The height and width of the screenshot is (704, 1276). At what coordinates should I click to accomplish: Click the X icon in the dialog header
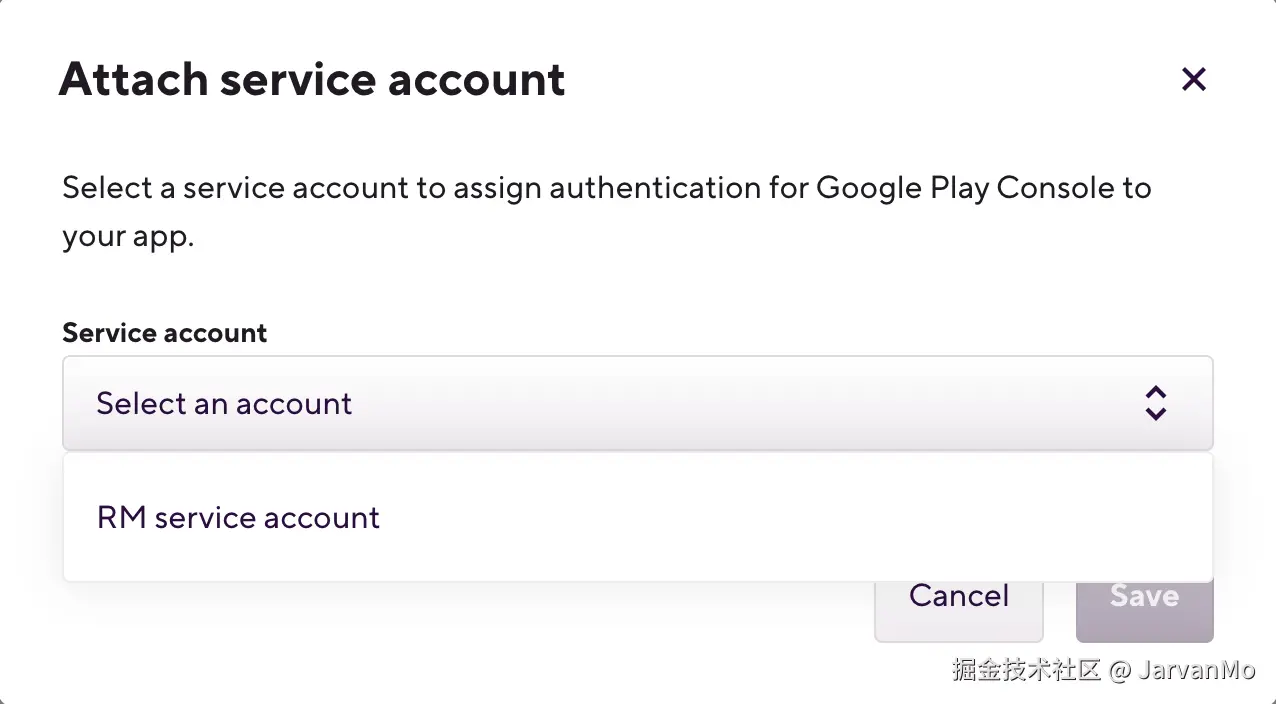1193,79
